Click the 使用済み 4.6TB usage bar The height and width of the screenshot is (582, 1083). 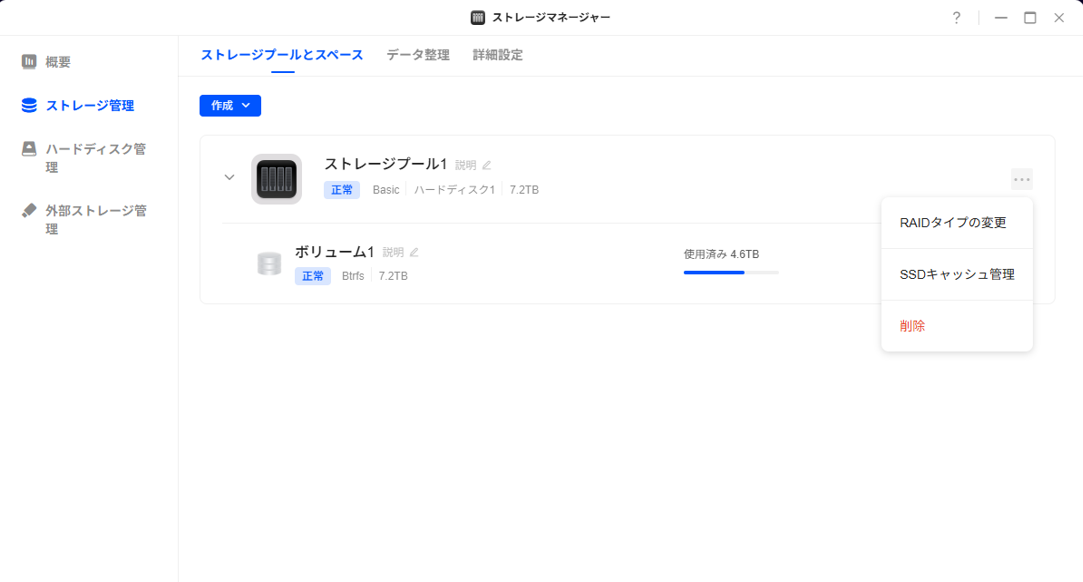click(731, 273)
